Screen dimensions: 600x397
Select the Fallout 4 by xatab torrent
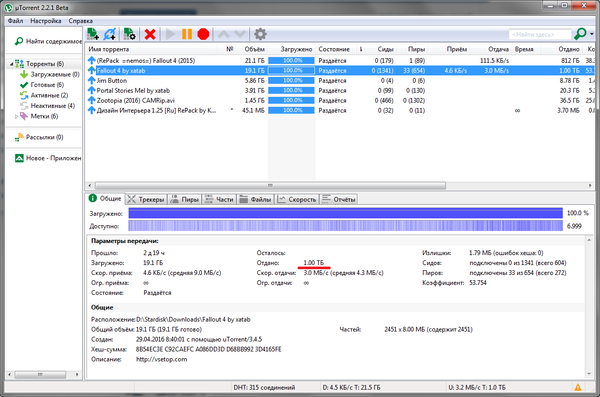click(x=341, y=70)
